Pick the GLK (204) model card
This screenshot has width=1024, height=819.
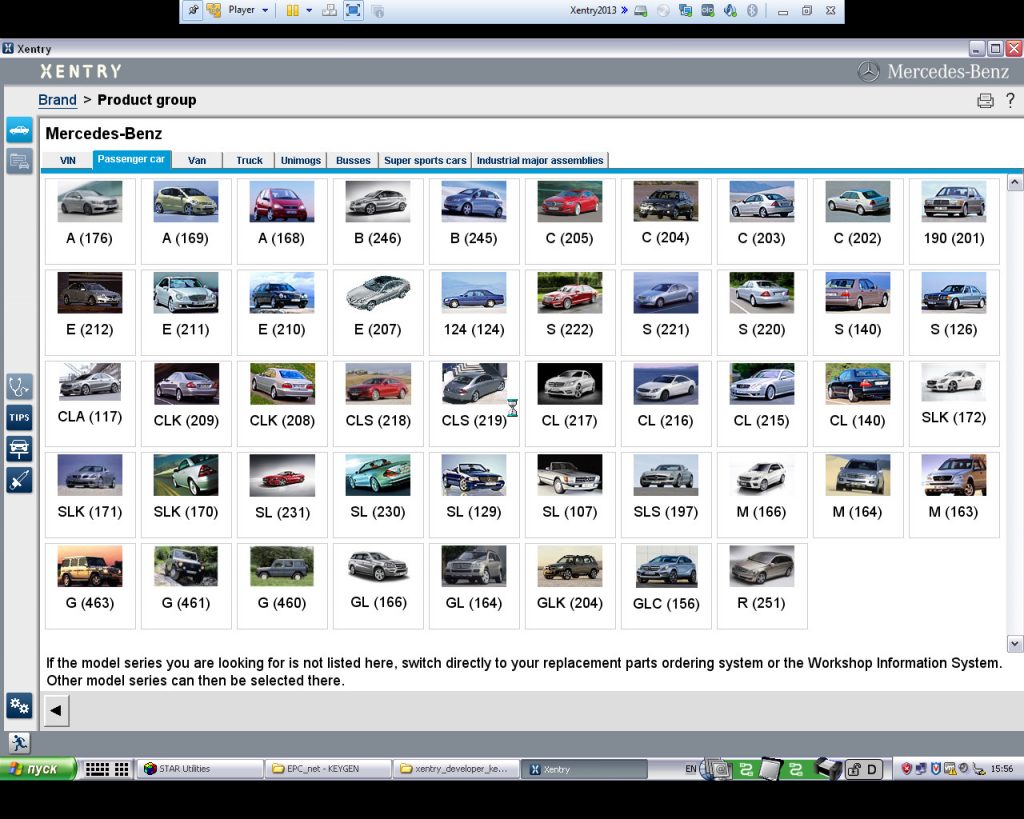(x=570, y=586)
